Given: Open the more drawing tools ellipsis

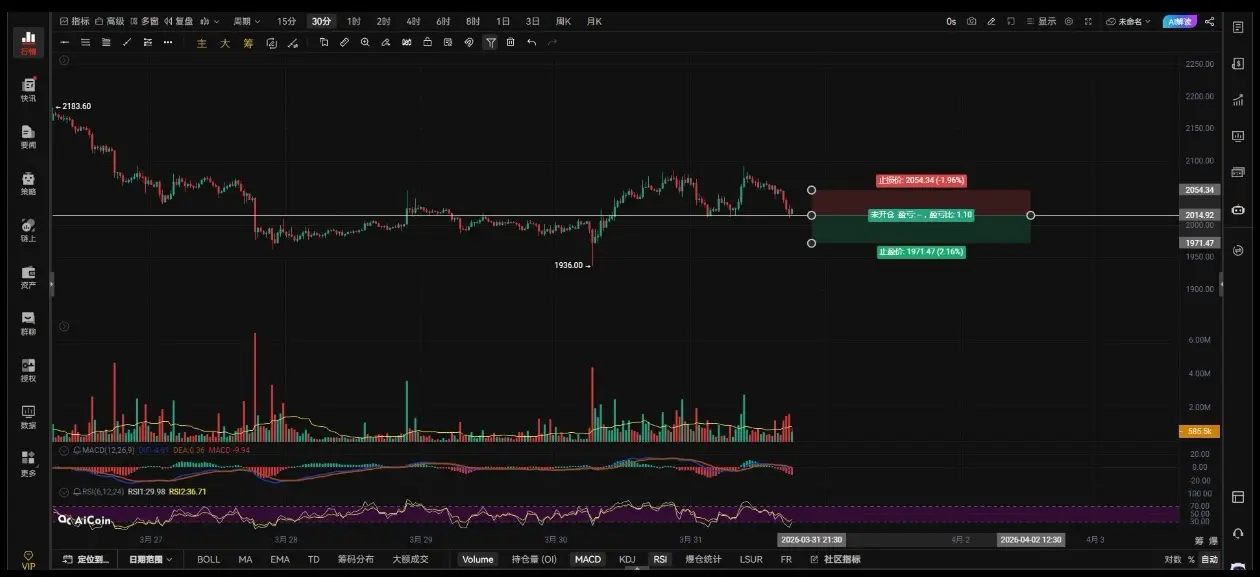Looking at the screenshot, I should coord(168,42).
